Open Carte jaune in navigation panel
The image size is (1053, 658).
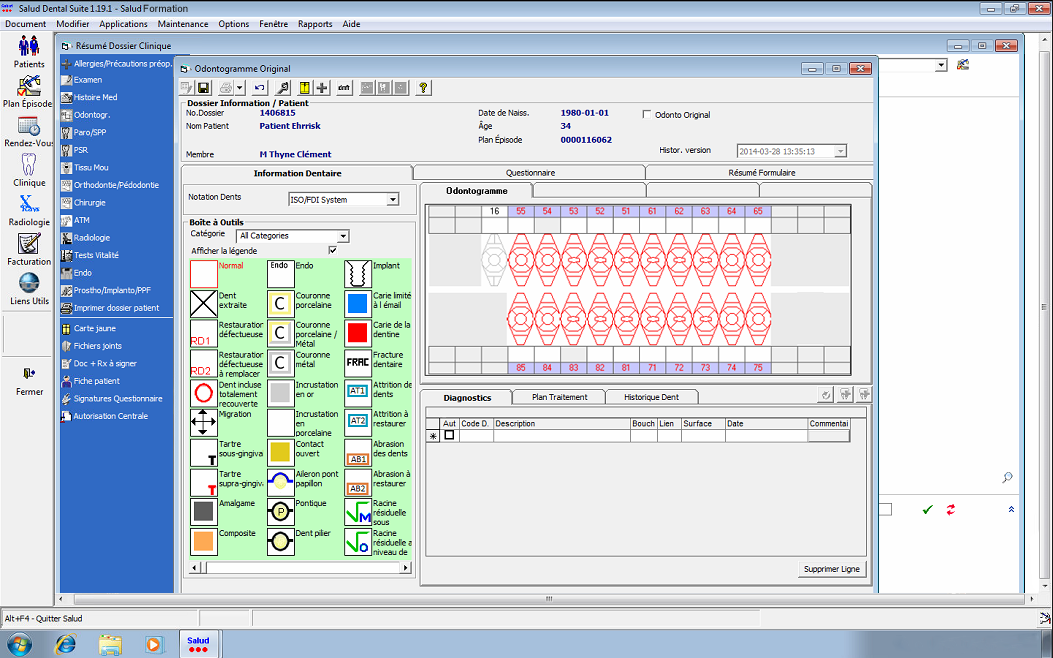click(89, 328)
